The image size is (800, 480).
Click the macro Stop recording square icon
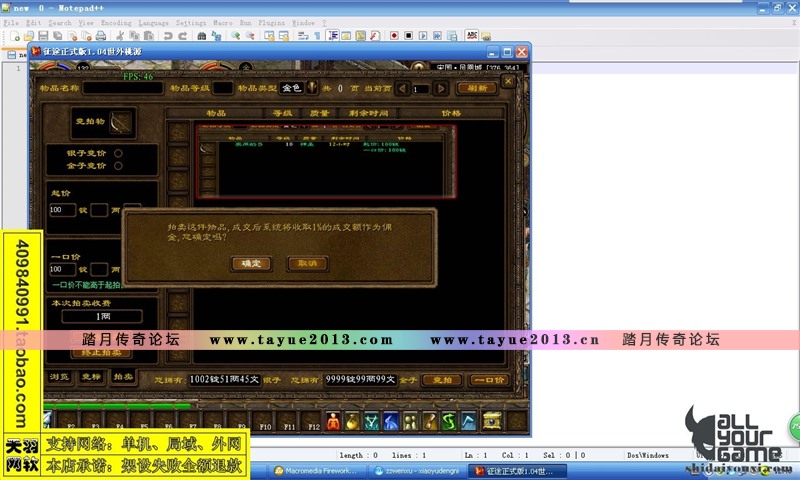pyautogui.click(x=408, y=36)
